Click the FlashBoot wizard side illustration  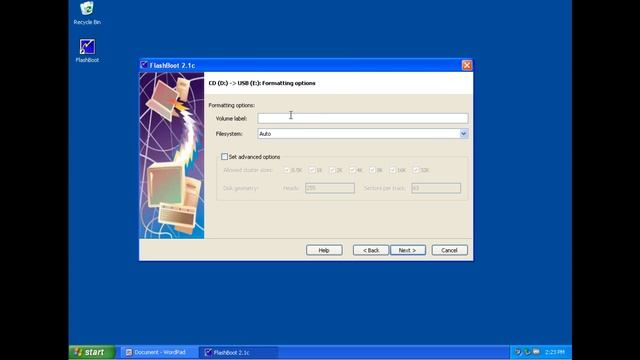(171, 156)
